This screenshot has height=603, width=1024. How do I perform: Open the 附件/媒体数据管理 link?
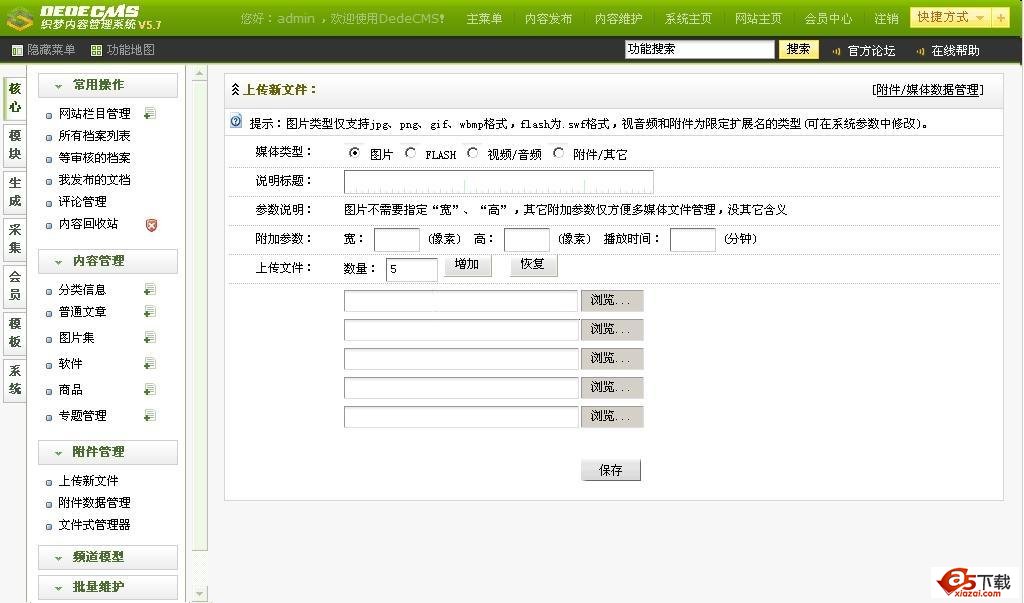click(928, 90)
